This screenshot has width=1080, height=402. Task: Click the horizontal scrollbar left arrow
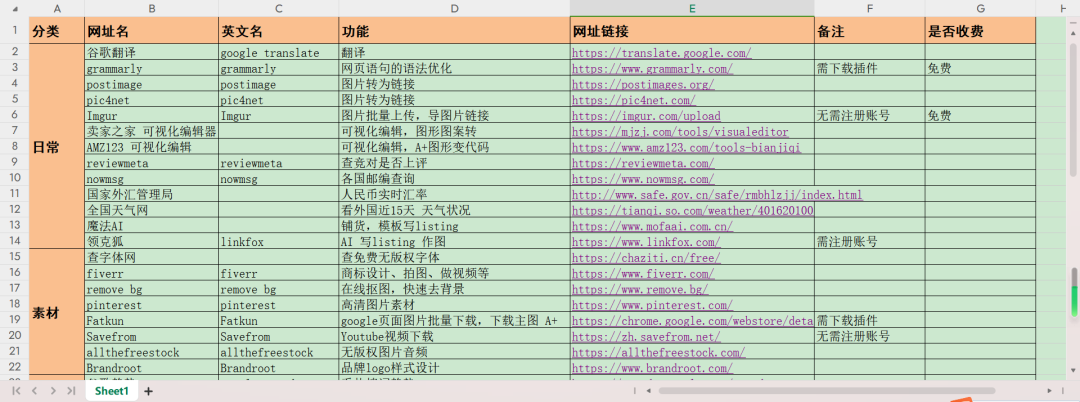(647, 390)
